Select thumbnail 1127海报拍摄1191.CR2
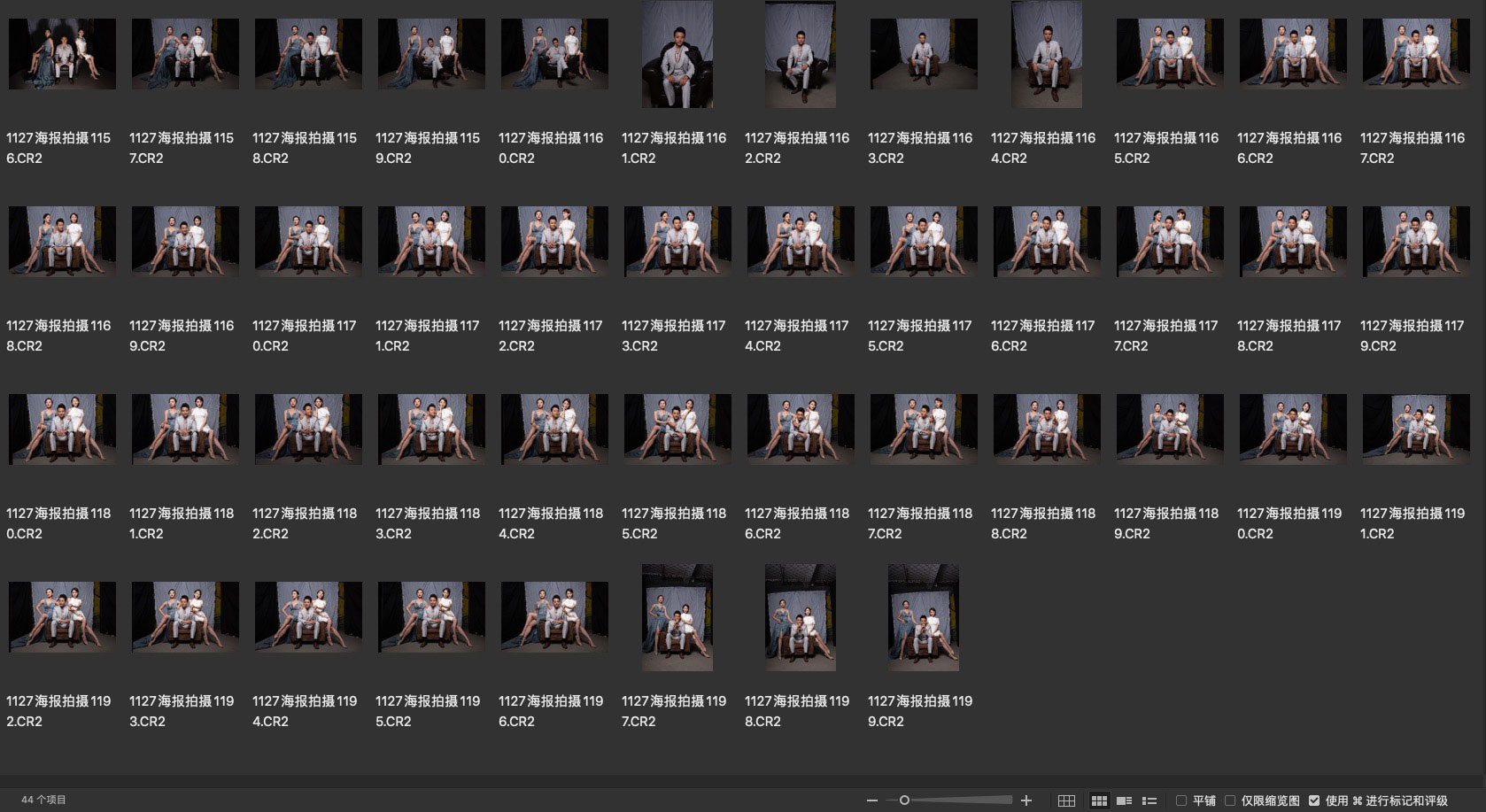The height and width of the screenshot is (812, 1486). pyautogui.click(x=1416, y=429)
